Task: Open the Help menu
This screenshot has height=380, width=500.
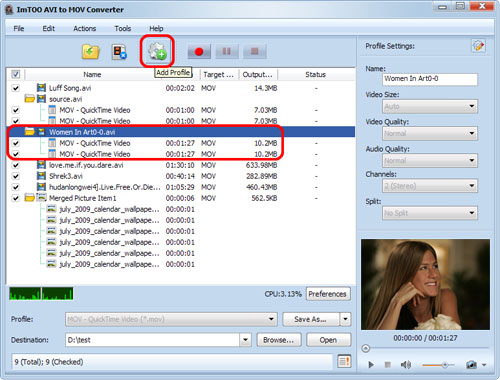Action: pyautogui.click(x=156, y=28)
